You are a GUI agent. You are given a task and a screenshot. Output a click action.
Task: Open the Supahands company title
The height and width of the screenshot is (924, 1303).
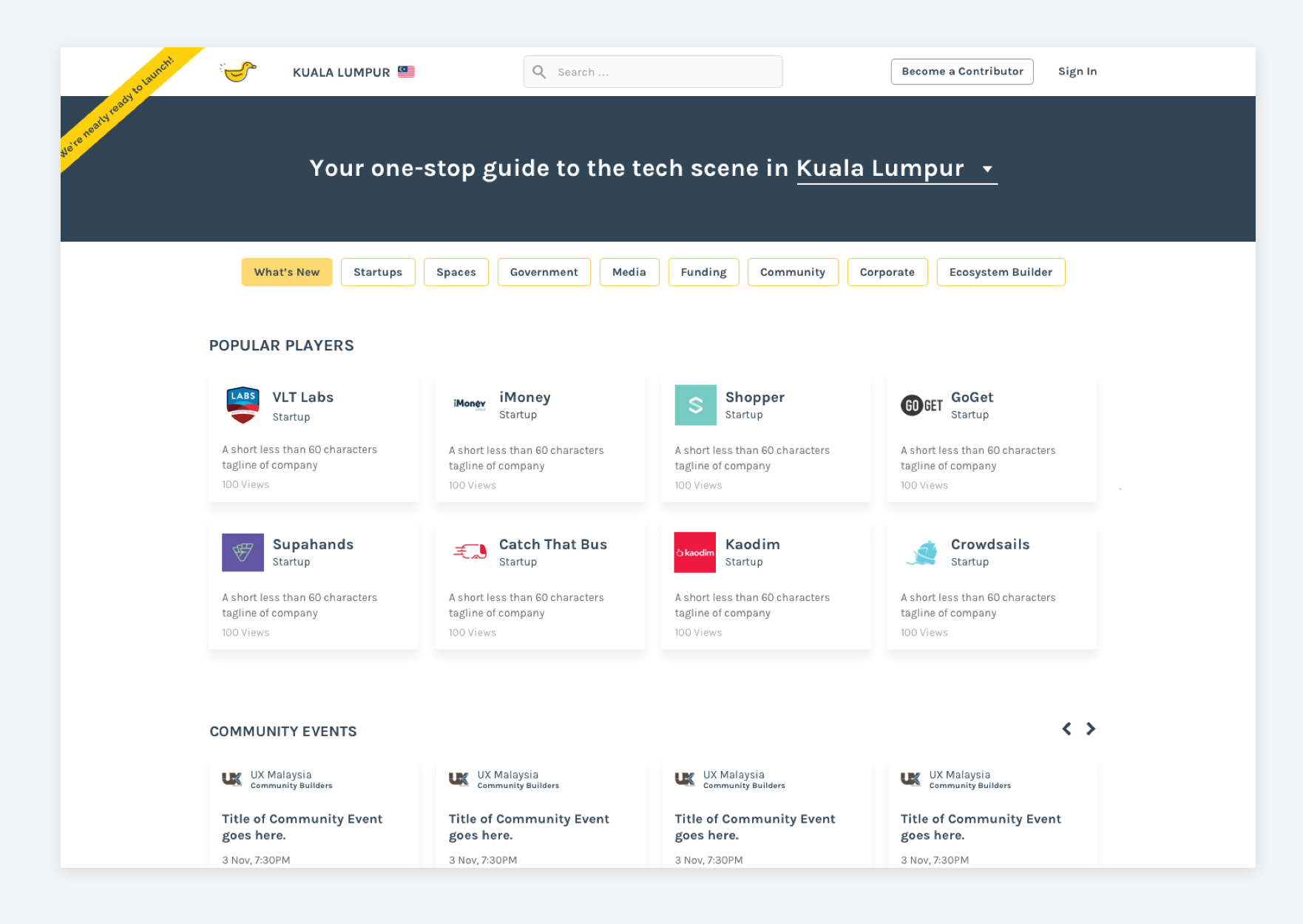click(x=313, y=544)
